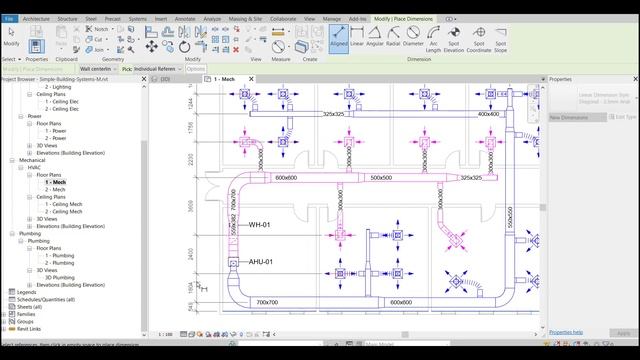
Task: Open the New Dimensions type filter dropdown
Action: click(577, 118)
